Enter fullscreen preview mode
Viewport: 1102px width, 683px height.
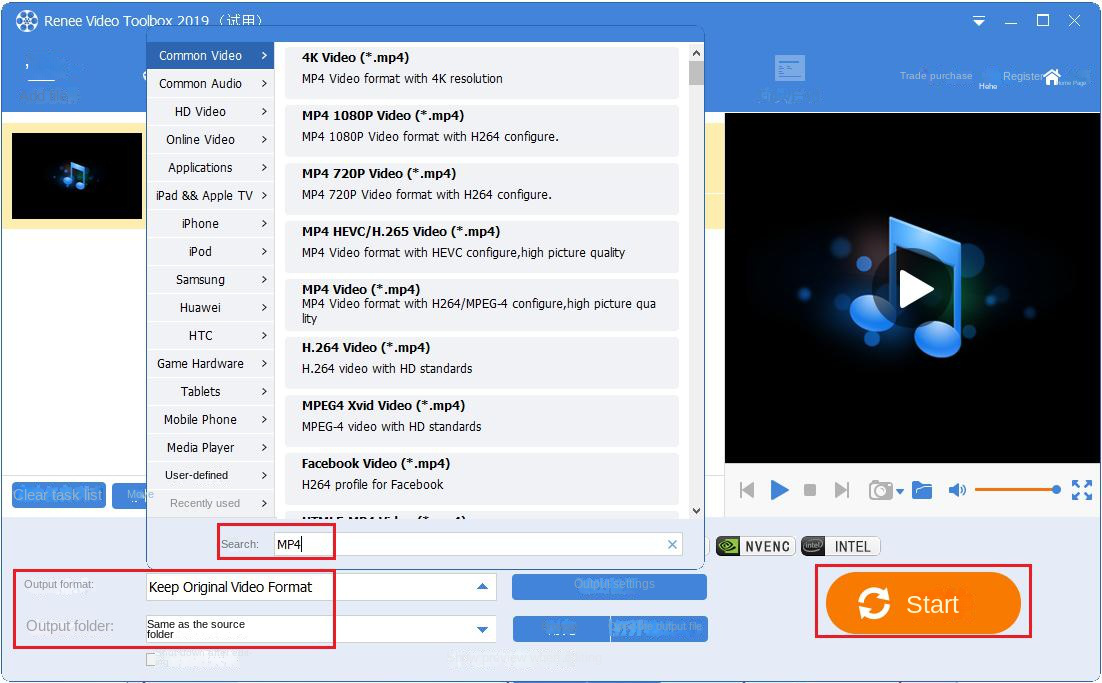(1082, 490)
